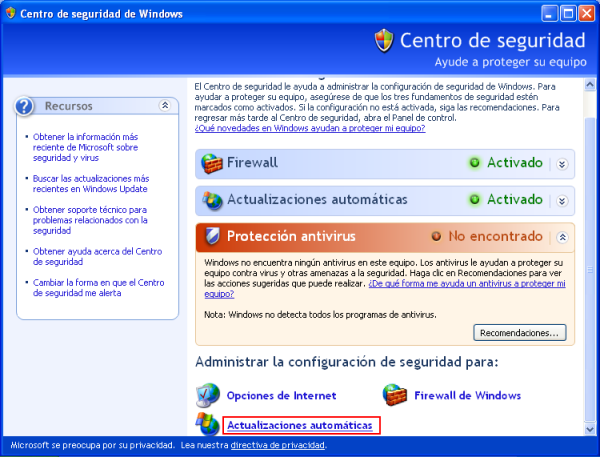
Task: Click the Protección antivirus shield icon
Action: 212,237
